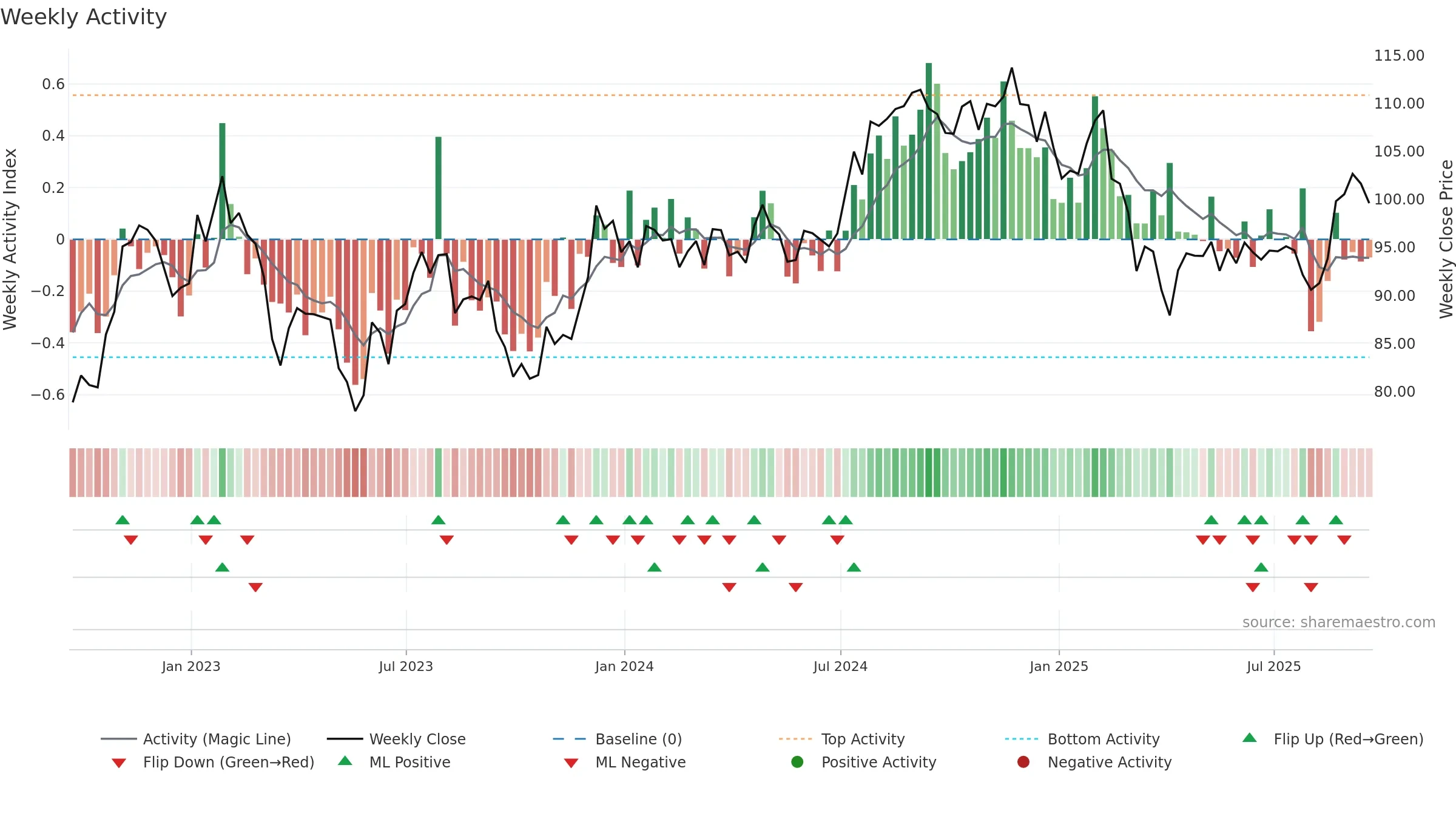
Task: Click the 80.00 price tick label
Action: (1395, 391)
